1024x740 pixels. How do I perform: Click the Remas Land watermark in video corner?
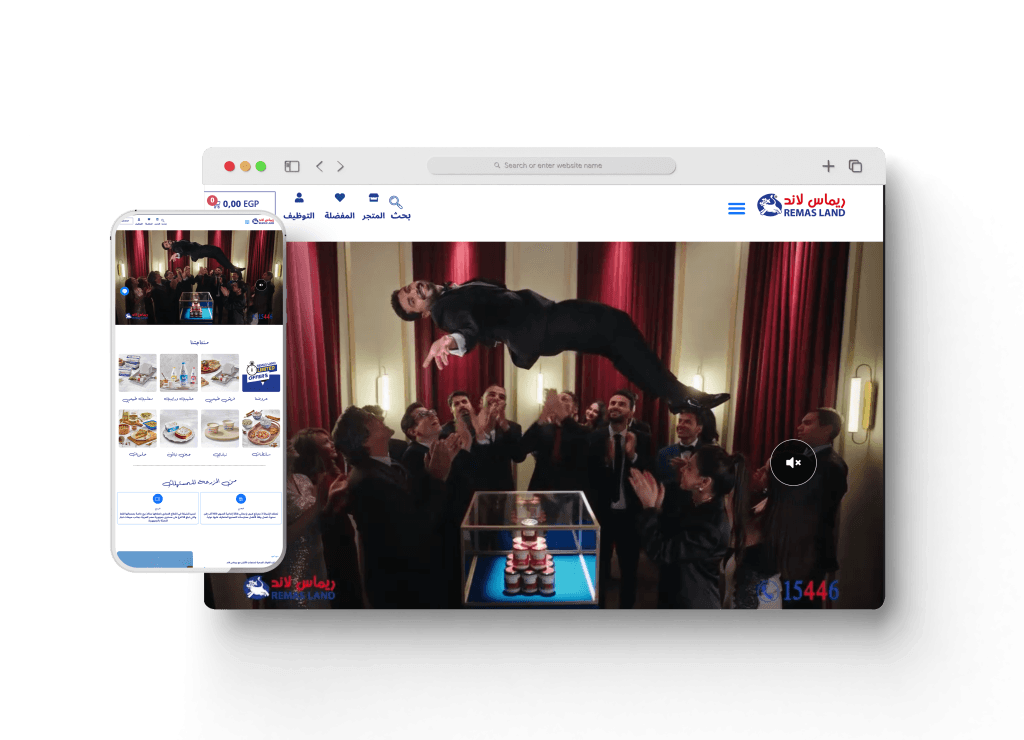click(290, 587)
